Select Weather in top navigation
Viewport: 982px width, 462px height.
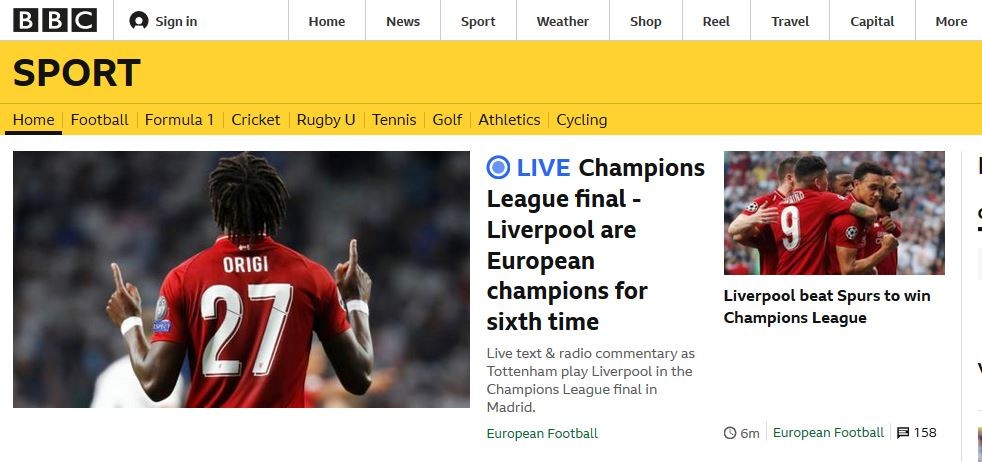tap(562, 21)
